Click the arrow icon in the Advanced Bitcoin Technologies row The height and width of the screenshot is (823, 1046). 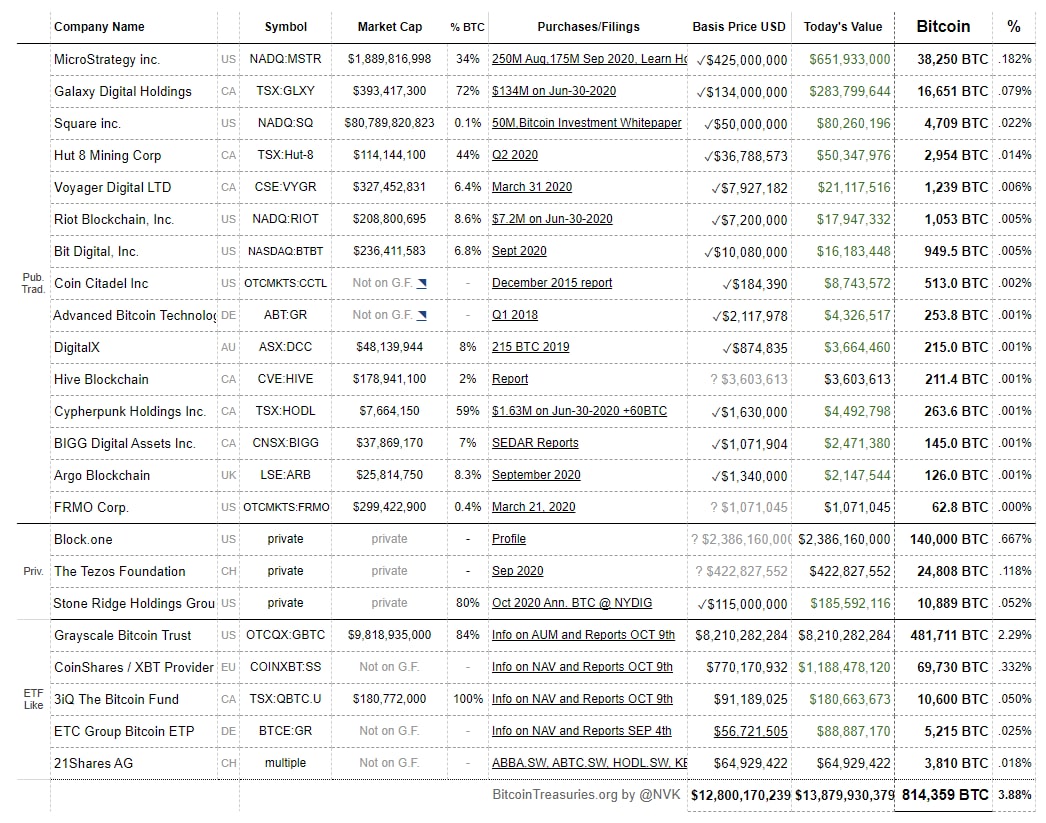(x=422, y=315)
